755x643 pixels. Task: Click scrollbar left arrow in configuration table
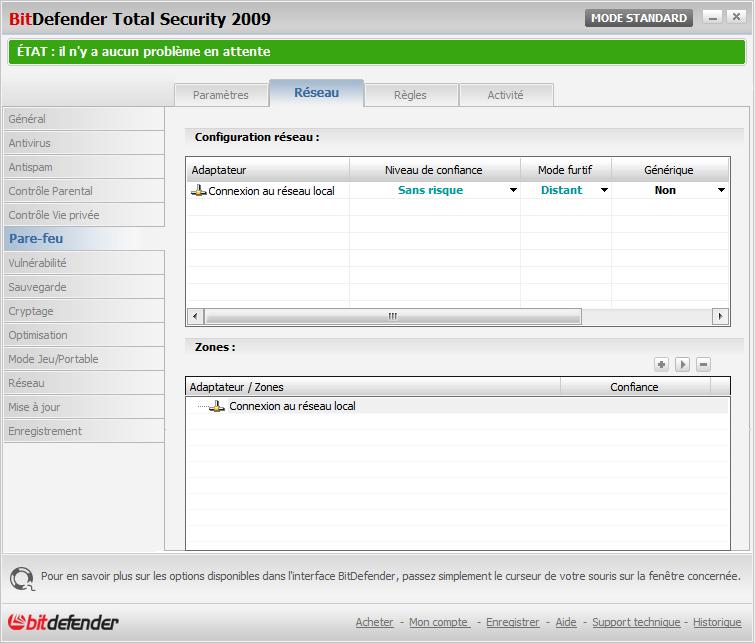pyautogui.click(x=195, y=316)
